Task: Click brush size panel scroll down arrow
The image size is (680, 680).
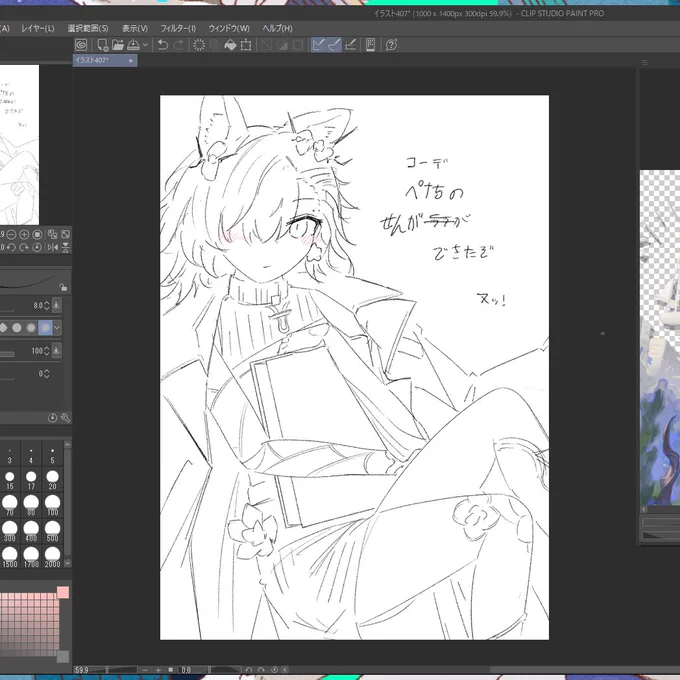Action: 67,563
